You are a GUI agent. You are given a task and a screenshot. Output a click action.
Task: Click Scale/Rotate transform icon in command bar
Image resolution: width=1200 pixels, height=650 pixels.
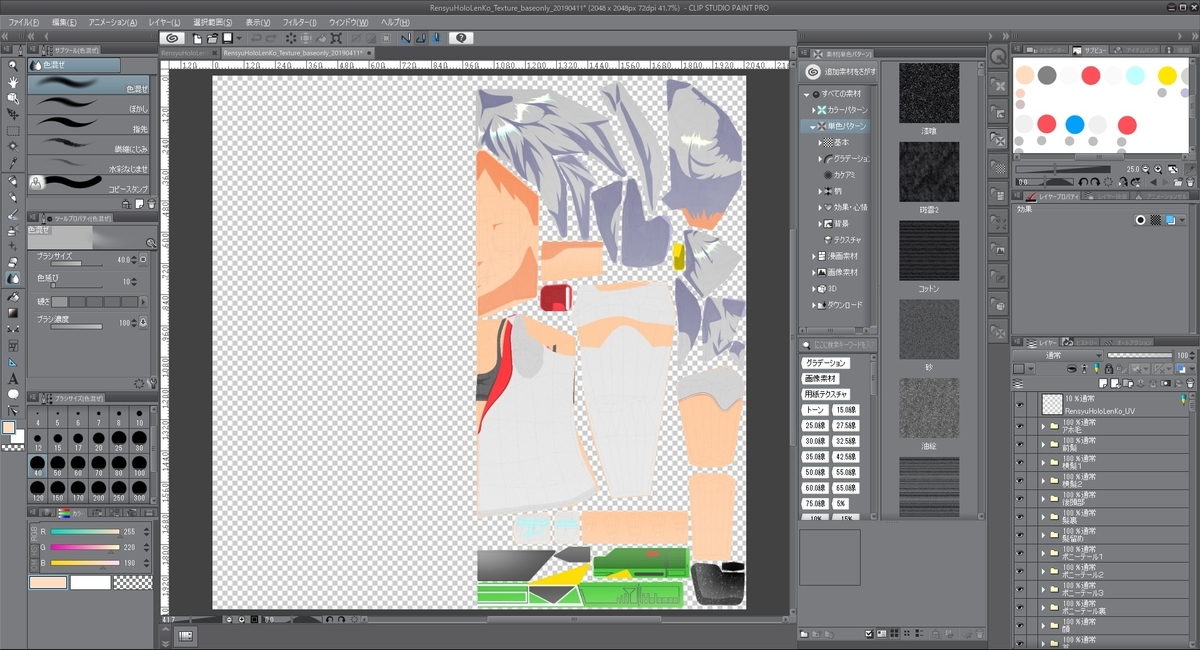pos(336,38)
